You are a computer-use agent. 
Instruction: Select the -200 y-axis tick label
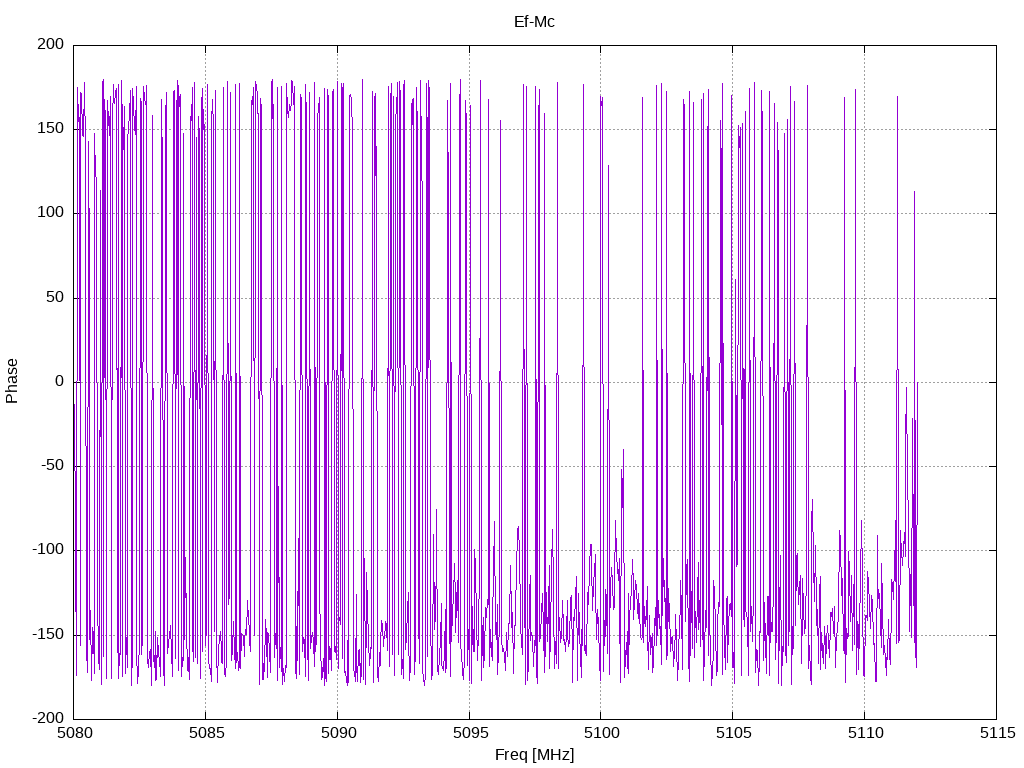[48, 718]
